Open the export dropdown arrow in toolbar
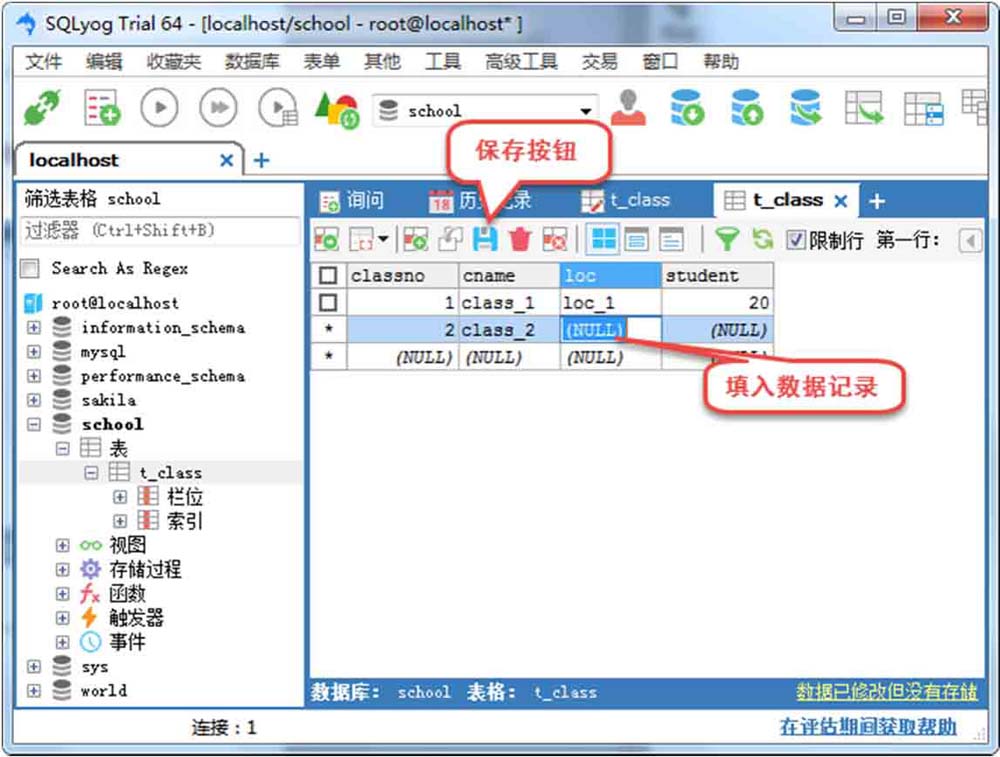1000x757 pixels. click(x=383, y=240)
